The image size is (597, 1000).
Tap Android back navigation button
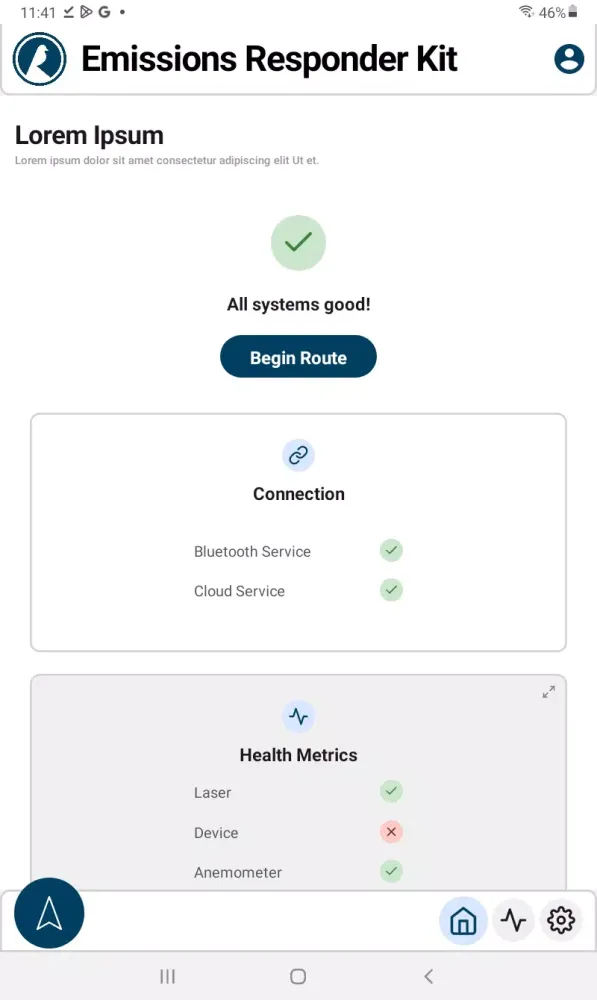[x=429, y=976]
